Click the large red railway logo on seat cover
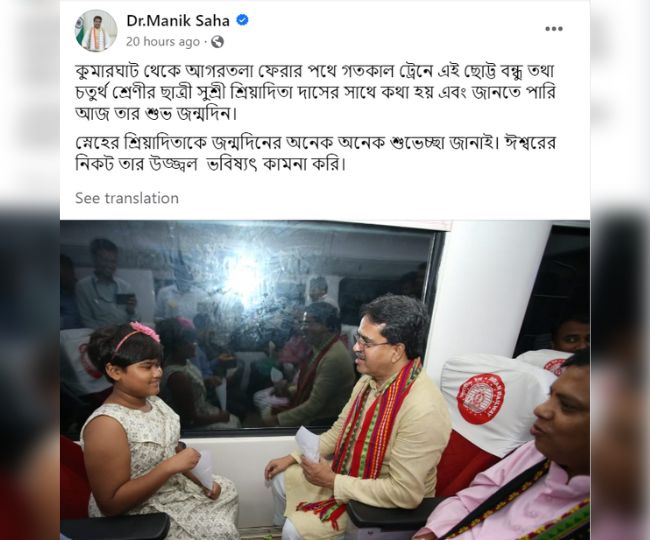Screen dimensions: 650x540 pyautogui.click(x=480, y=399)
